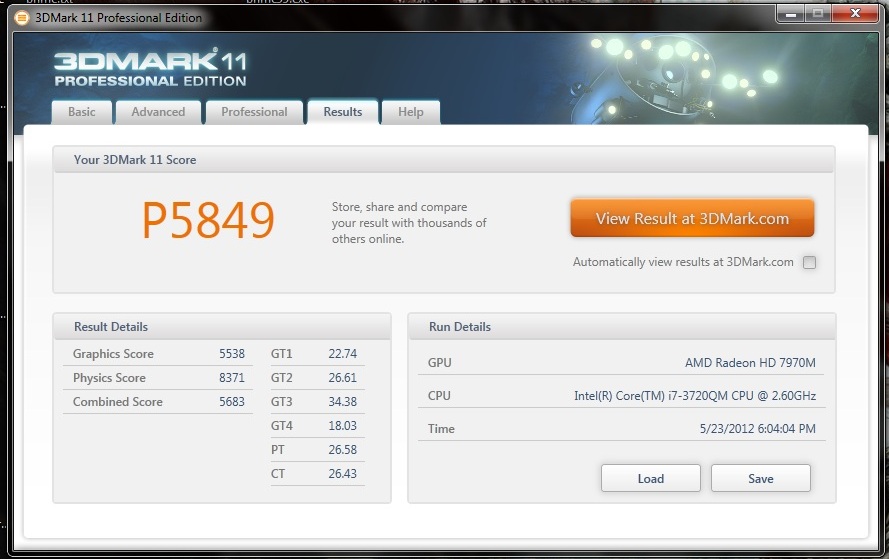This screenshot has width=889, height=559.
Task: Minimize the 3DMark 11 window
Action: (x=790, y=14)
